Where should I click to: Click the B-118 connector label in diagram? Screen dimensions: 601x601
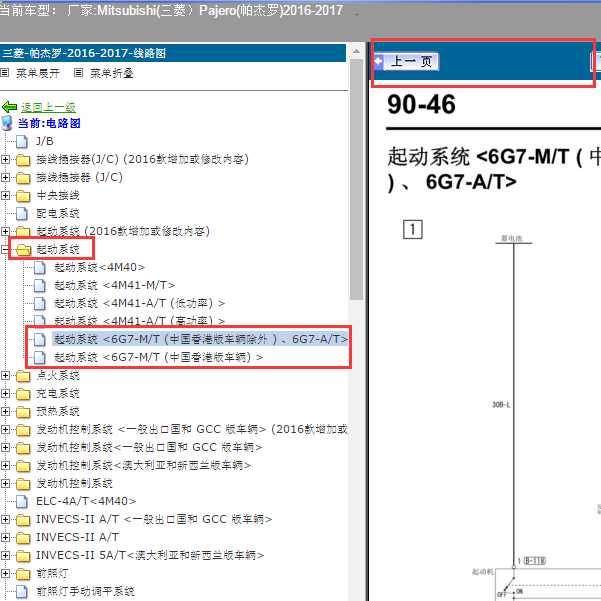(x=534, y=561)
